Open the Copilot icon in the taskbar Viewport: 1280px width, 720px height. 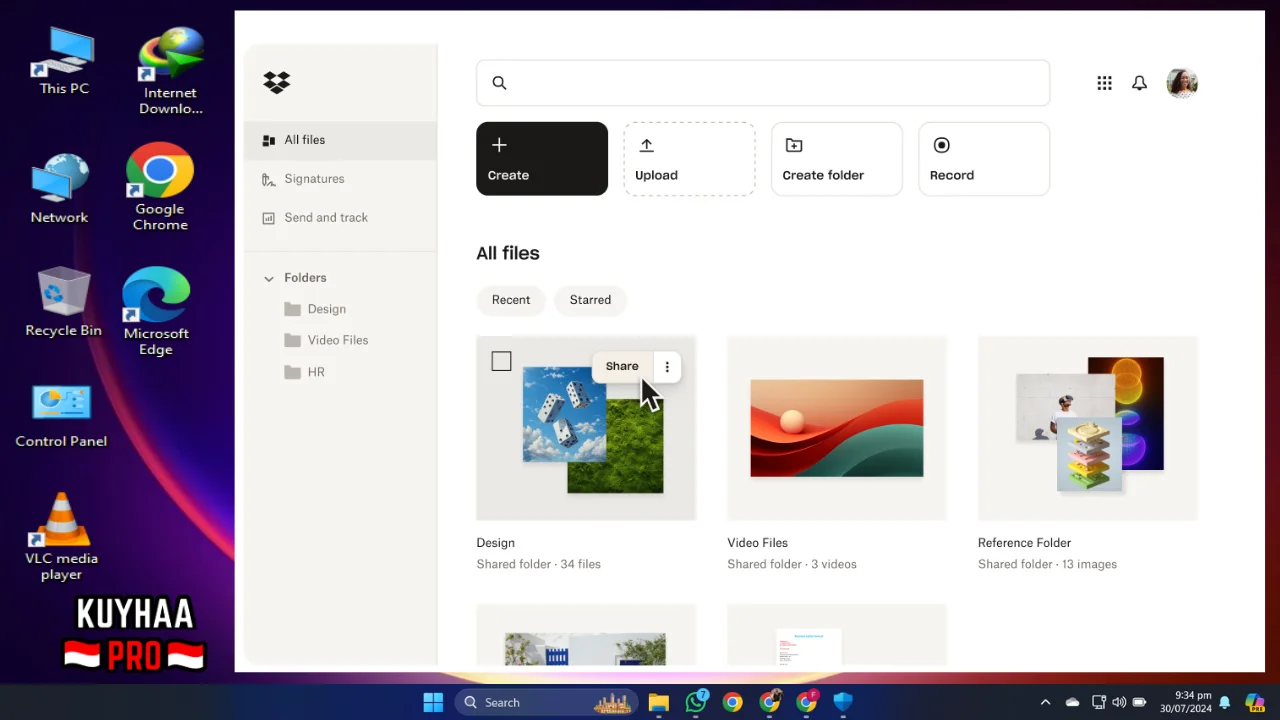[1254, 702]
